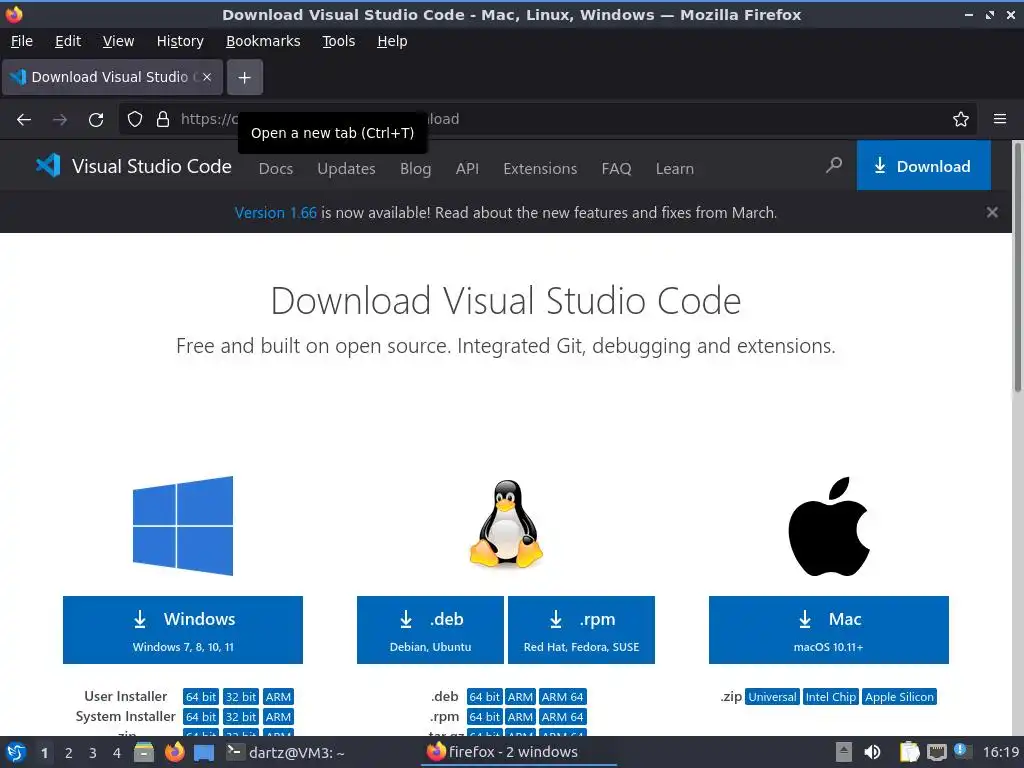
Task: Download the Windows installer
Action: (183, 630)
